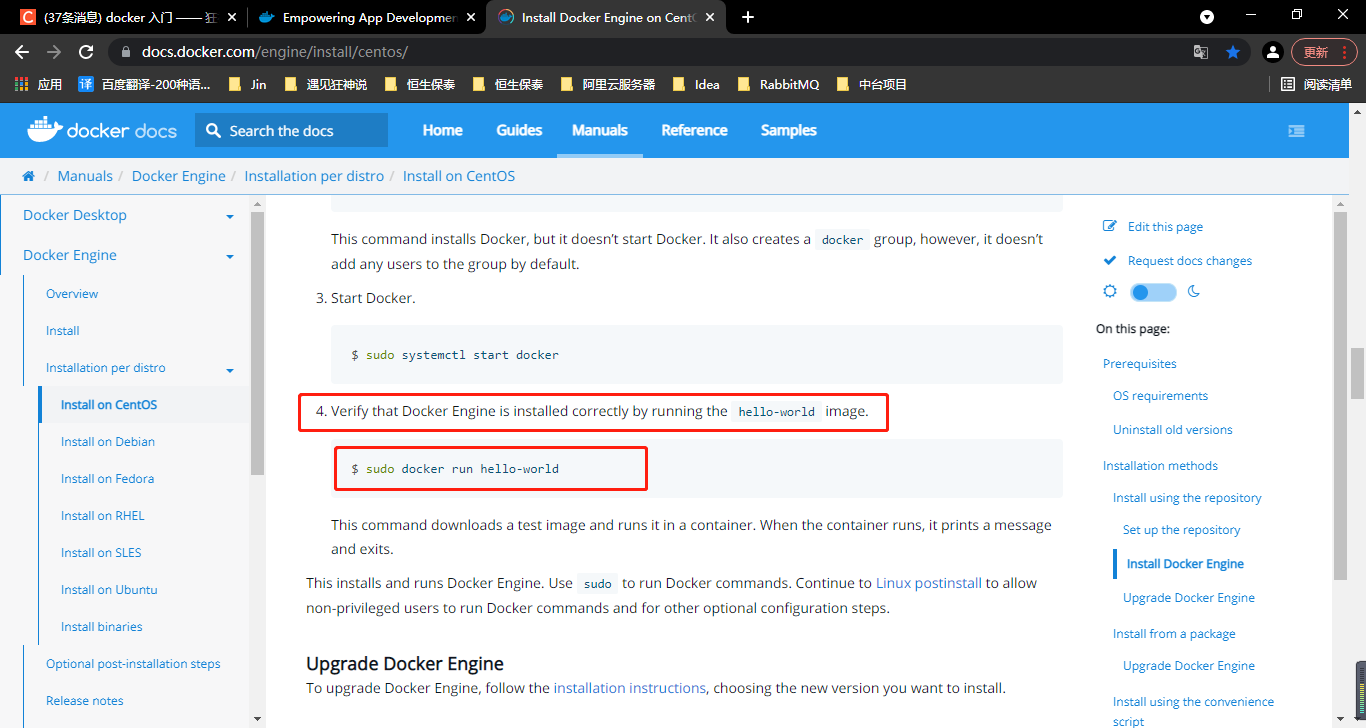Toggle the light/dark theme switch

coord(1153,292)
